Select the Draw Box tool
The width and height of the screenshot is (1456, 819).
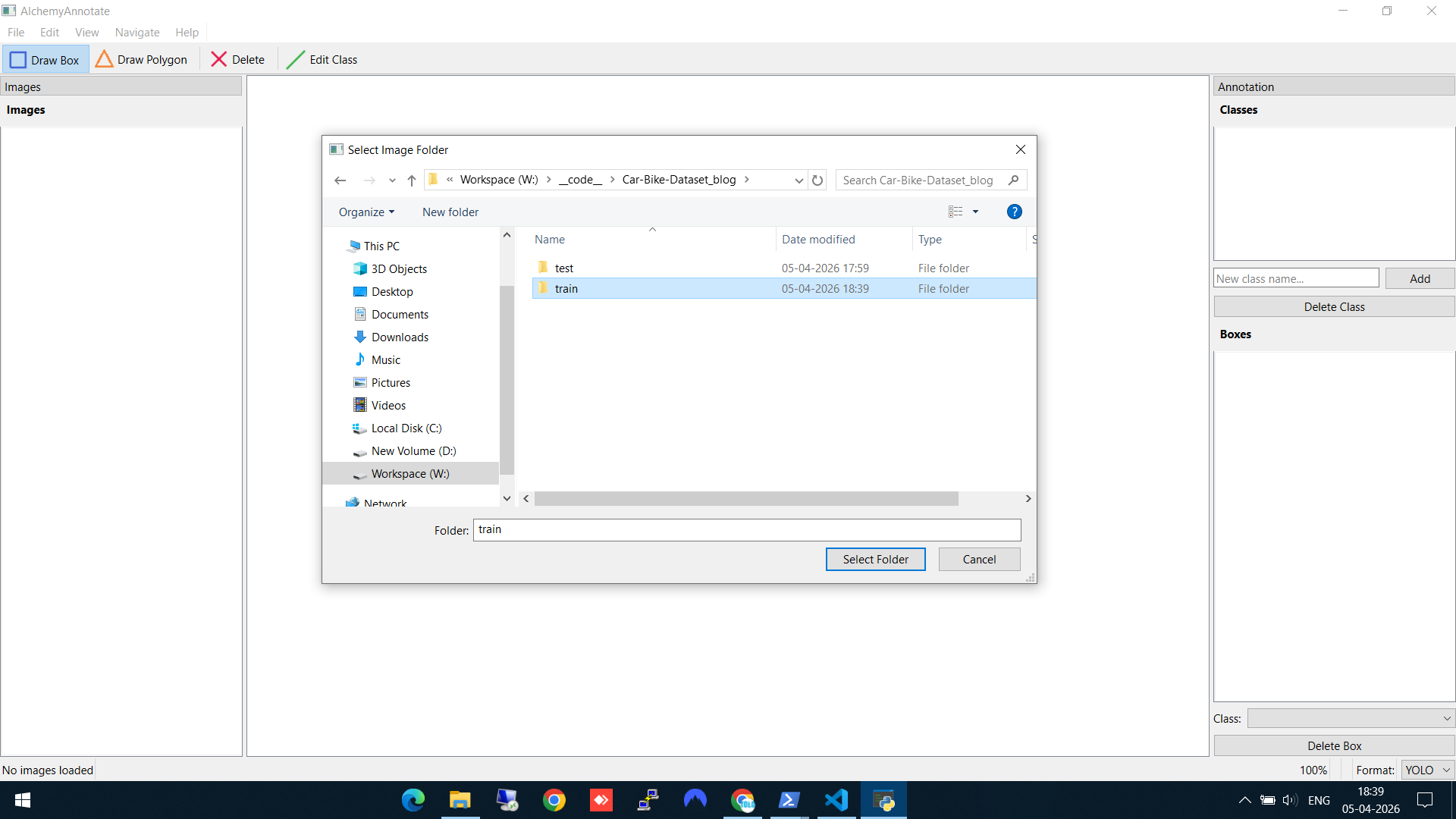coord(45,59)
